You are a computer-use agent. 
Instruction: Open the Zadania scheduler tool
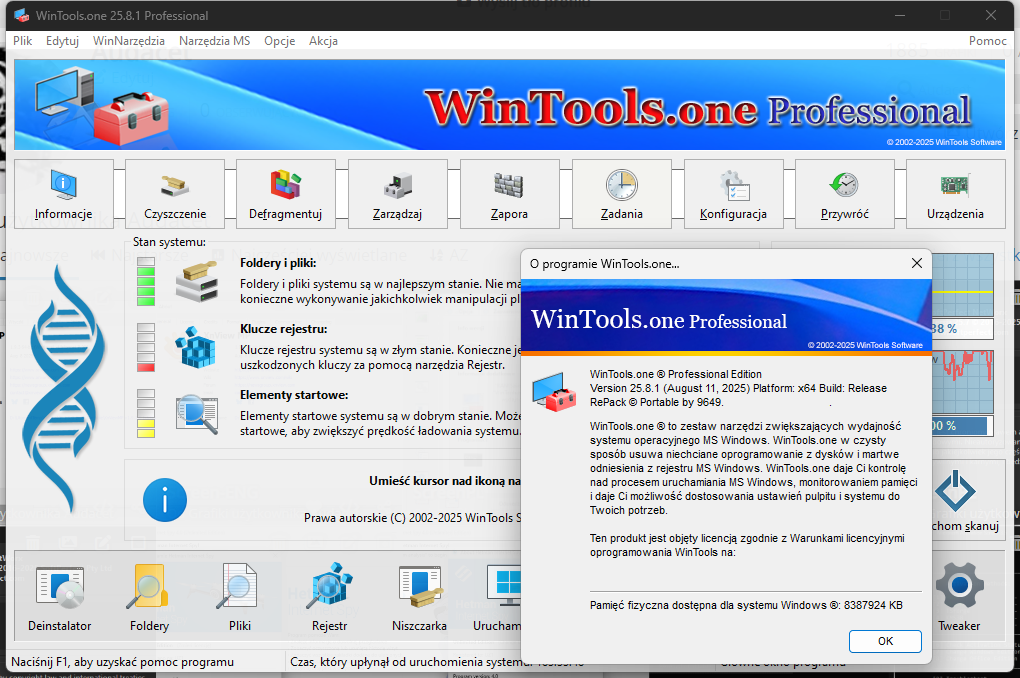621,194
